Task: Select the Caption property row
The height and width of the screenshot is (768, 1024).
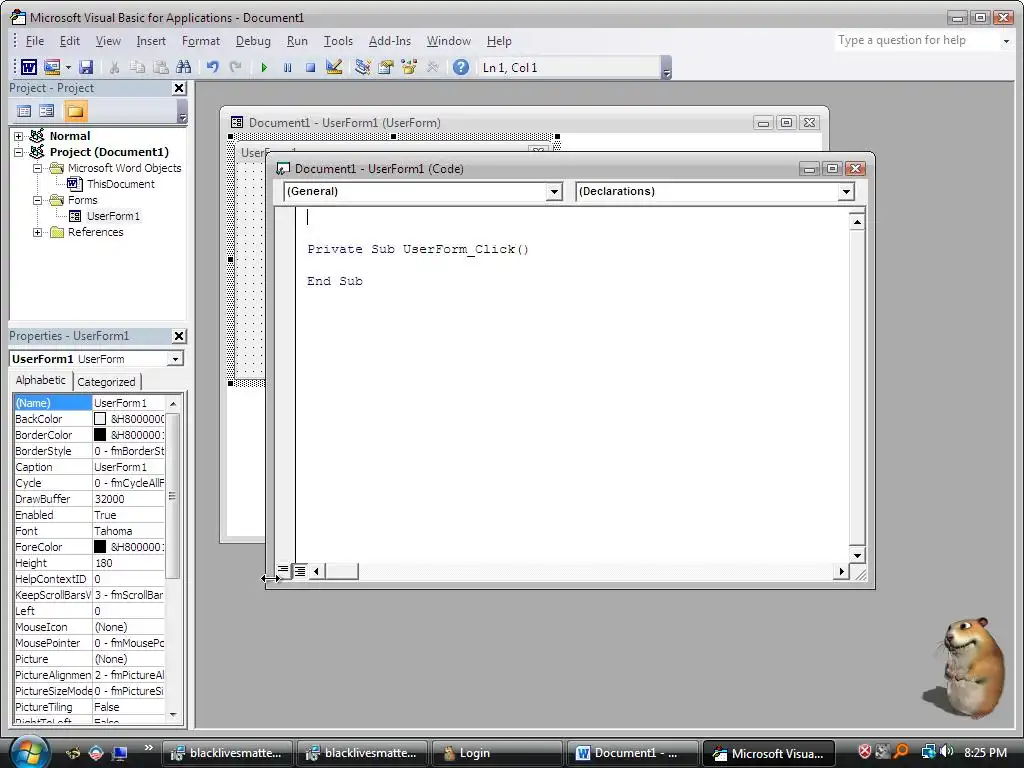Action: (x=89, y=467)
